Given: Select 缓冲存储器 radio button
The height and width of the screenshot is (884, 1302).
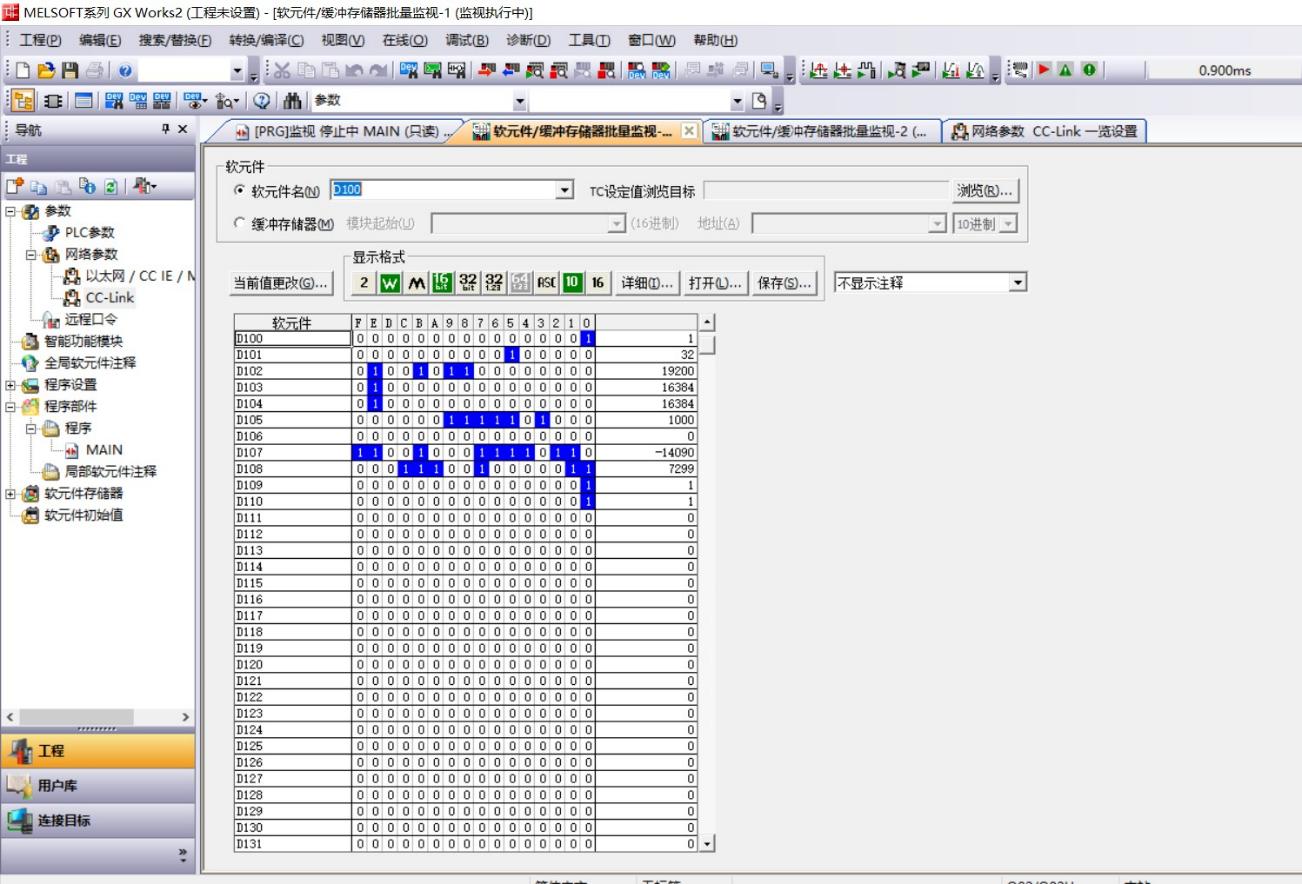Looking at the screenshot, I should tap(237, 224).
